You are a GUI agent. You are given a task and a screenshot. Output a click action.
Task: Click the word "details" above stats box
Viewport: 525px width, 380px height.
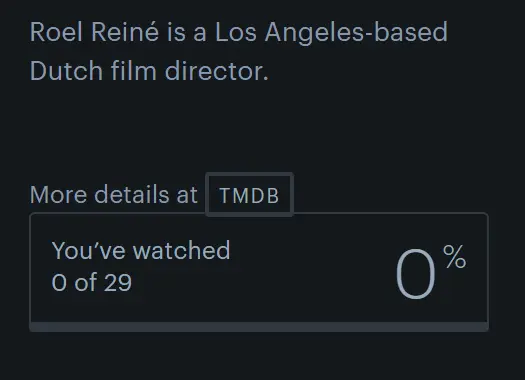coord(132,195)
